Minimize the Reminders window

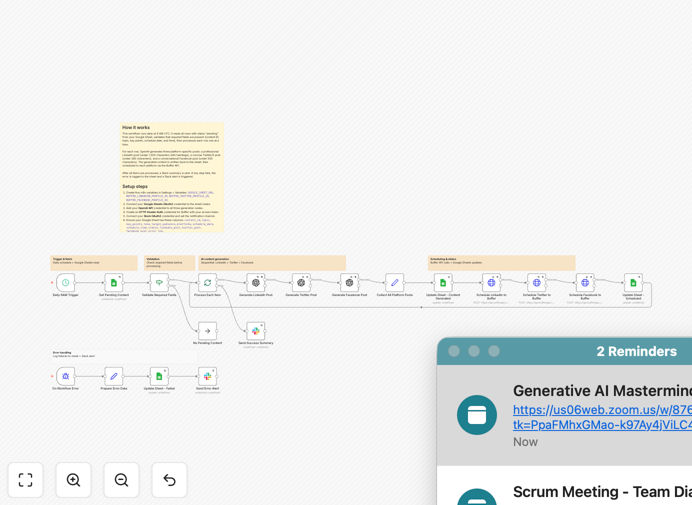click(x=474, y=351)
